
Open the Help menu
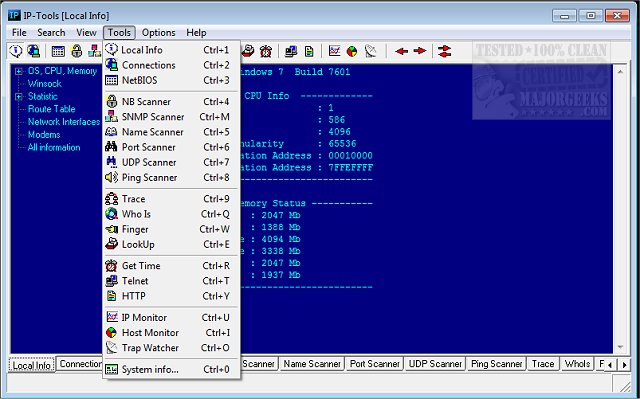[196, 33]
